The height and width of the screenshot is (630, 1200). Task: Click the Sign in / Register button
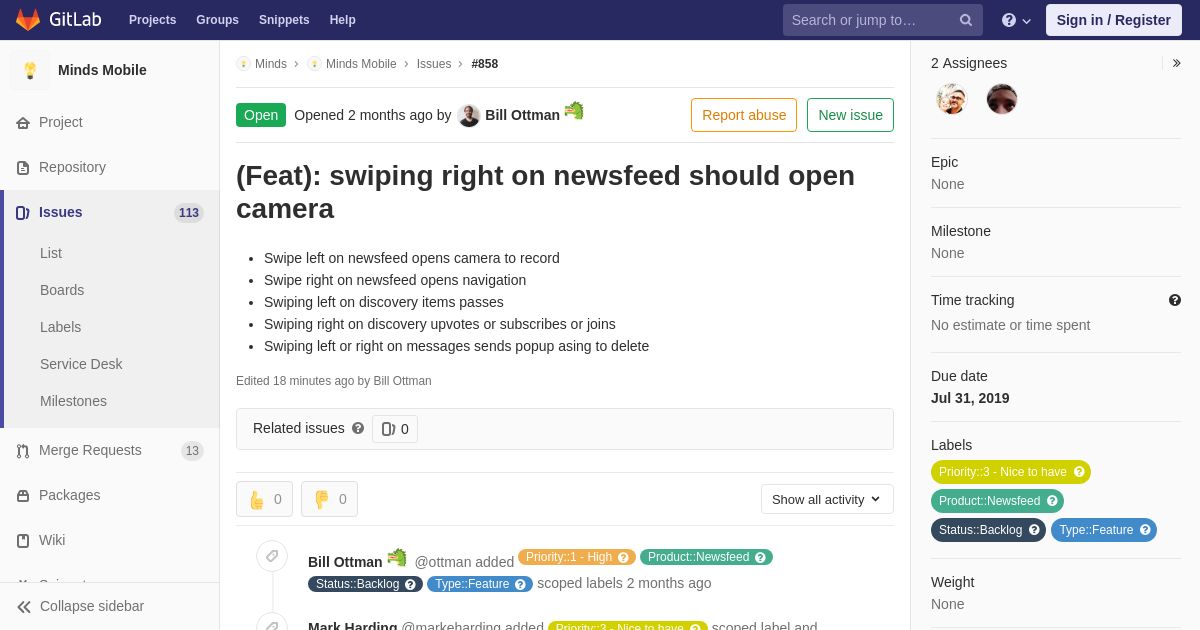tap(1113, 20)
